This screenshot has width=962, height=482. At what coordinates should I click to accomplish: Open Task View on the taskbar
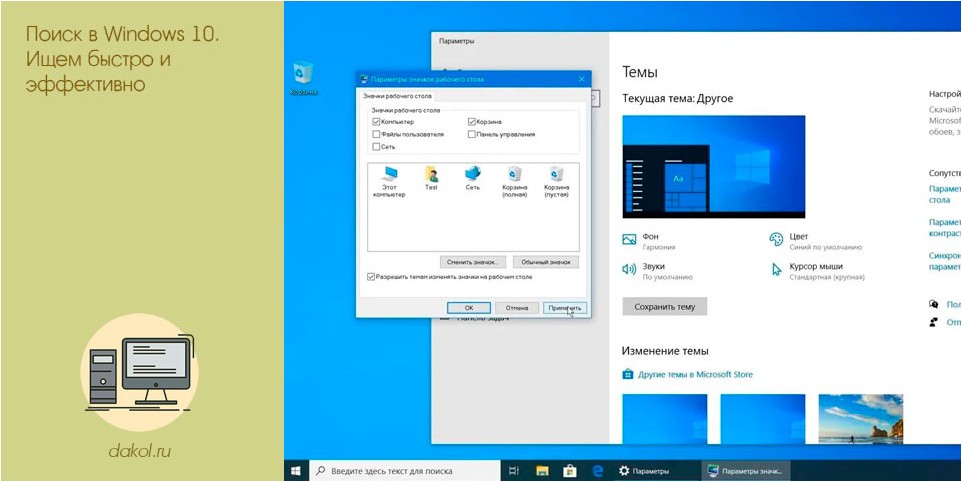(514, 471)
